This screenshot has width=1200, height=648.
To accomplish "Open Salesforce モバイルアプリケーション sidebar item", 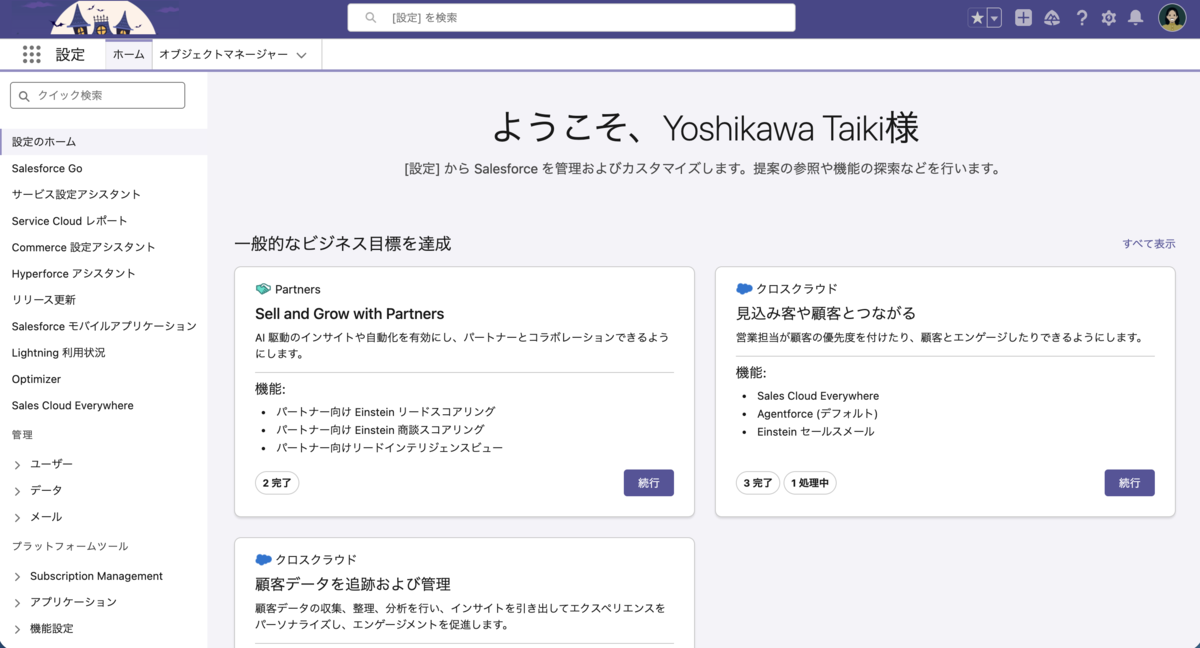I will [104, 326].
